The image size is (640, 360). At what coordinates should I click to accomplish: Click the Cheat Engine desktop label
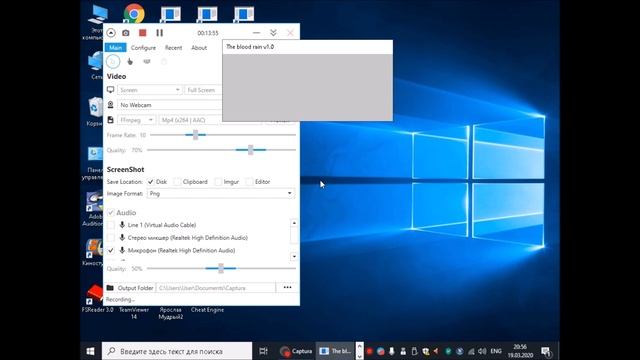point(207,310)
